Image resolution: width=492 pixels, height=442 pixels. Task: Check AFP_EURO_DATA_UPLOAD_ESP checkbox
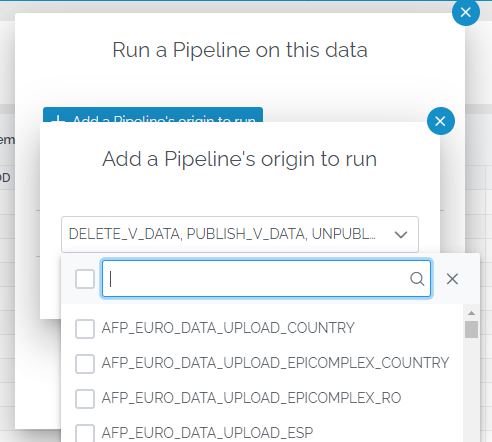click(x=85, y=433)
